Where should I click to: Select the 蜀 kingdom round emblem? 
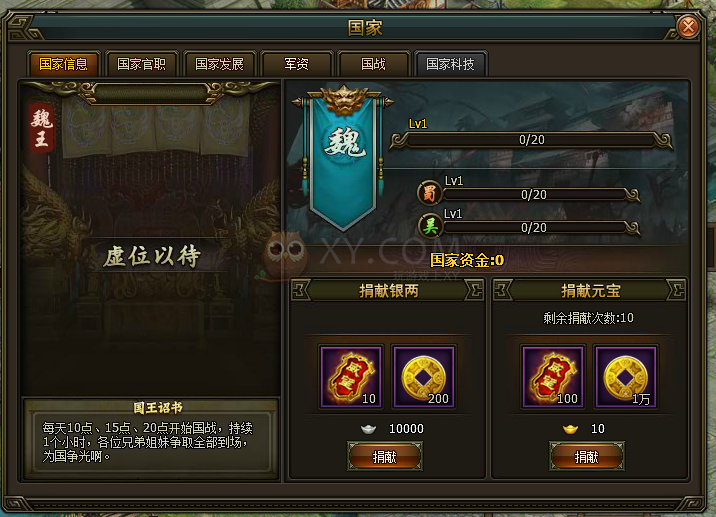(430, 193)
